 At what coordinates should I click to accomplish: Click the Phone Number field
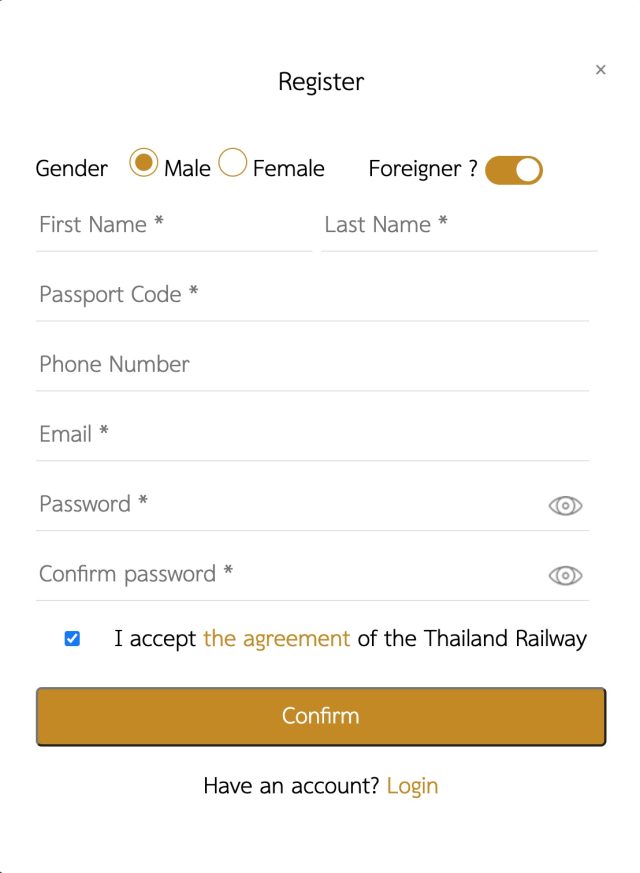[312, 365]
